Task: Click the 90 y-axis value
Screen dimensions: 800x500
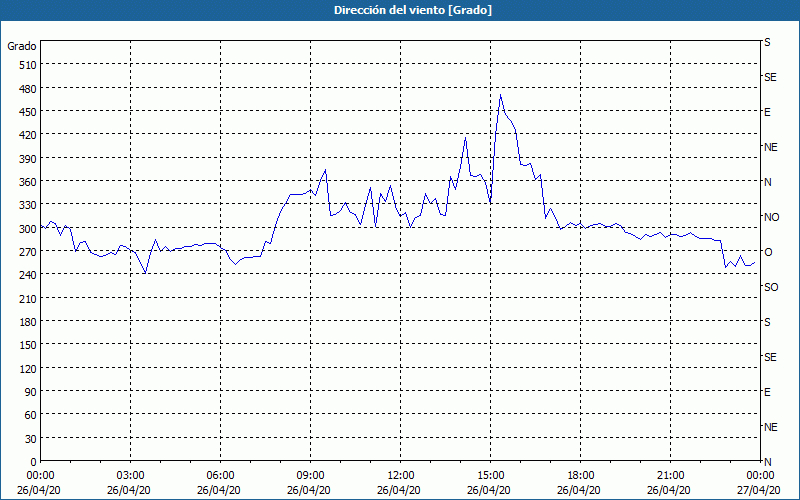Action: pos(31,392)
